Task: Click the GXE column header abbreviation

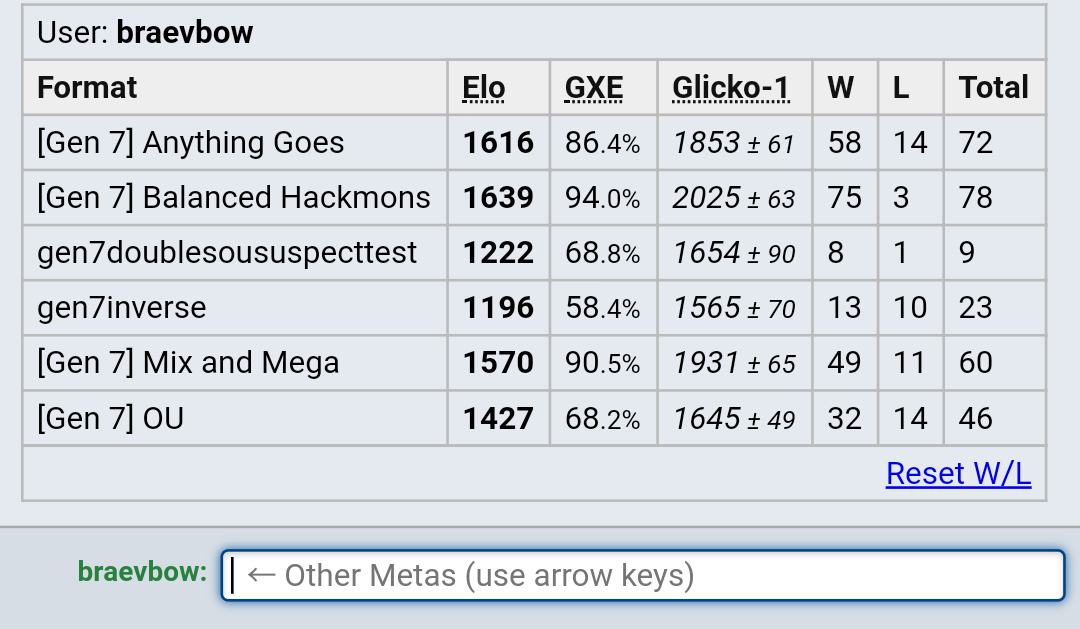Action: [x=594, y=87]
